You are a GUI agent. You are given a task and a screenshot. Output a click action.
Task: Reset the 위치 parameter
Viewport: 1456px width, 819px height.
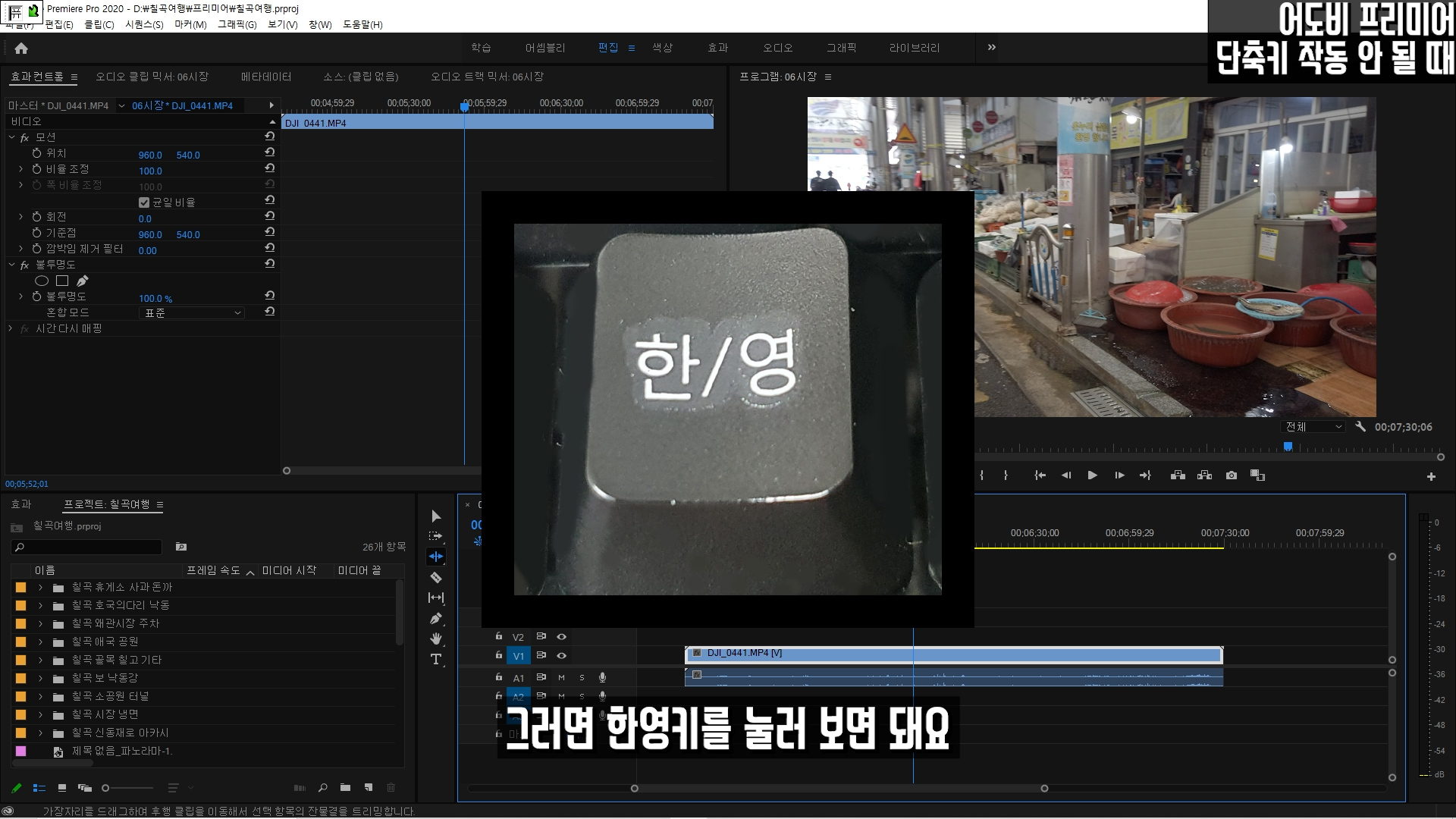pyautogui.click(x=269, y=152)
